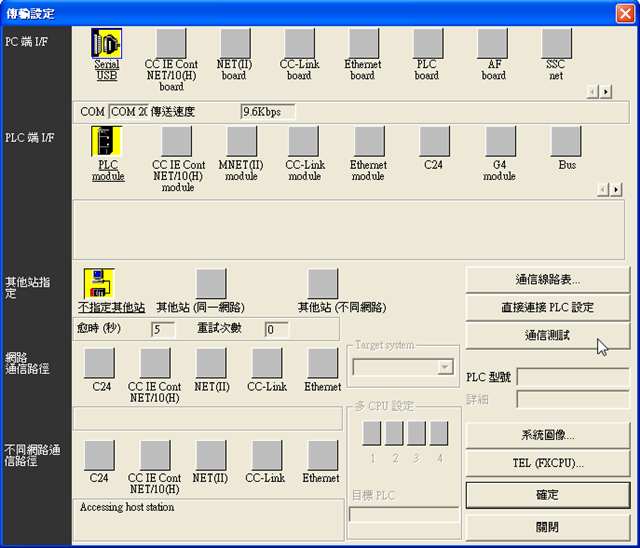
Task: Choose 其他站 (同一網路) icon
Action: click(x=211, y=284)
